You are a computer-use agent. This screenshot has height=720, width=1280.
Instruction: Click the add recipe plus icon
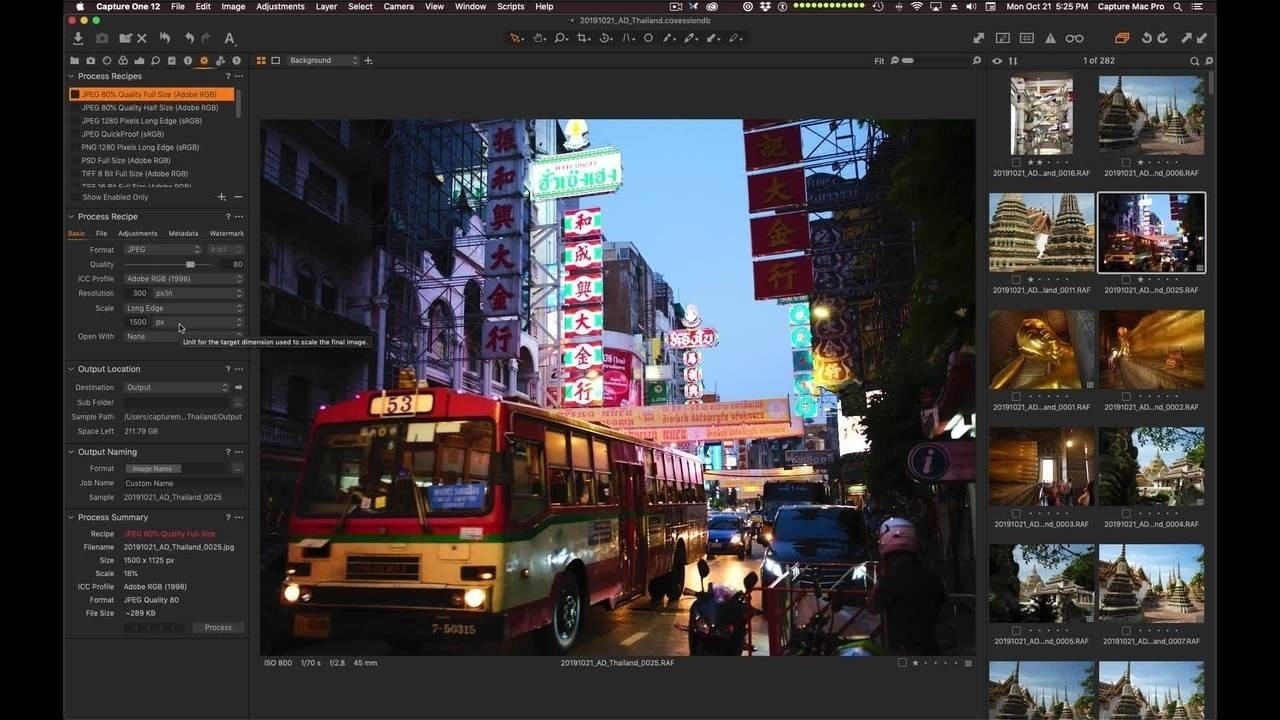coord(222,197)
